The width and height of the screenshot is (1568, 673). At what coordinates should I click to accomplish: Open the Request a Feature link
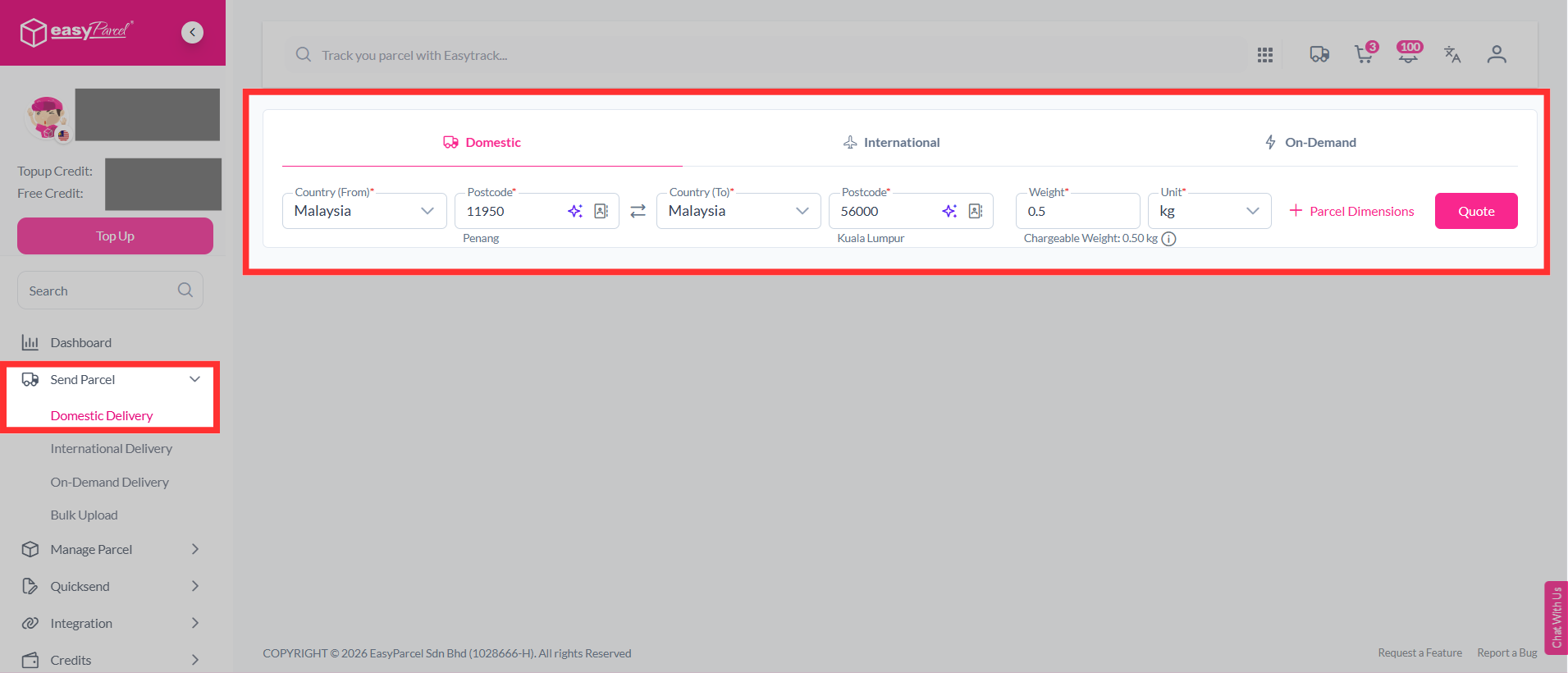coord(1420,652)
